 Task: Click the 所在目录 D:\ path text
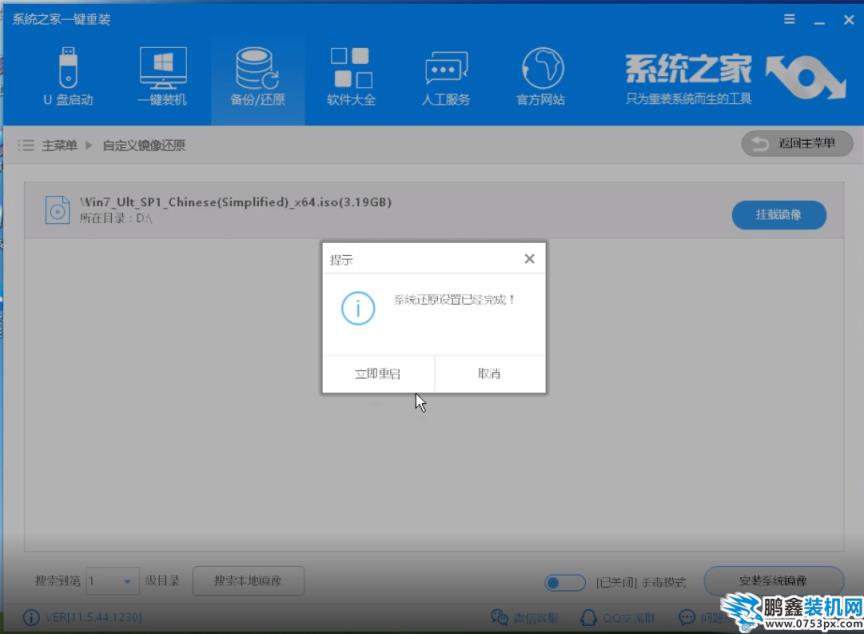116,218
